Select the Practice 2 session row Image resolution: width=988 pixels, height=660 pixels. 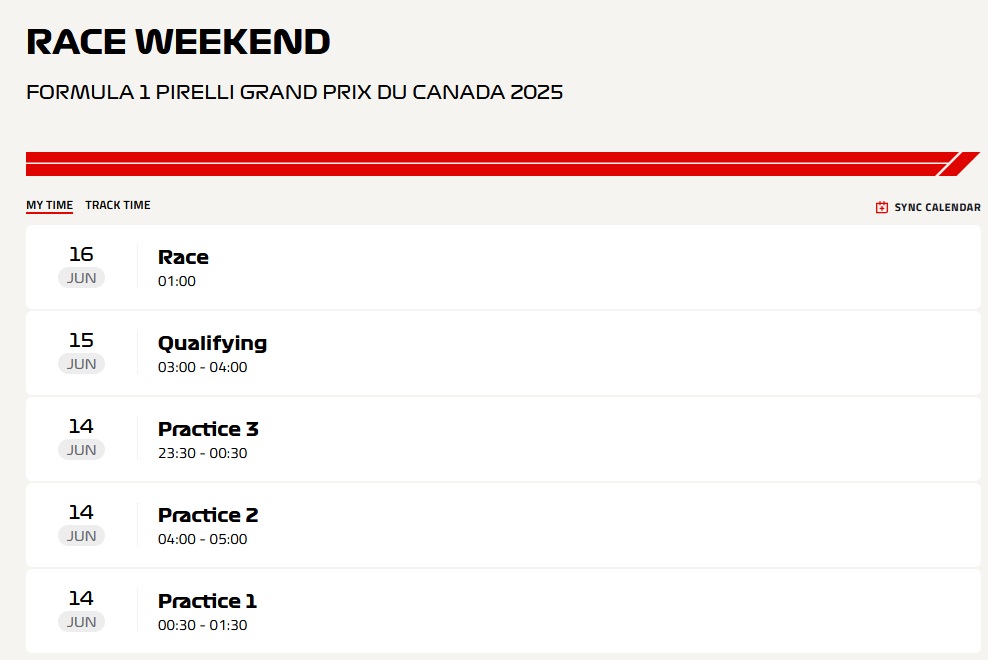coord(503,525)
